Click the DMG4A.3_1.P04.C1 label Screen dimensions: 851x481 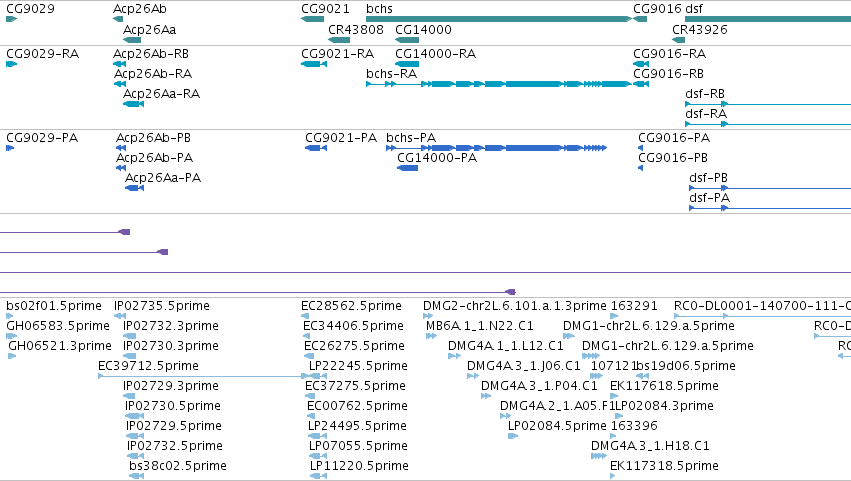point(539,387)
